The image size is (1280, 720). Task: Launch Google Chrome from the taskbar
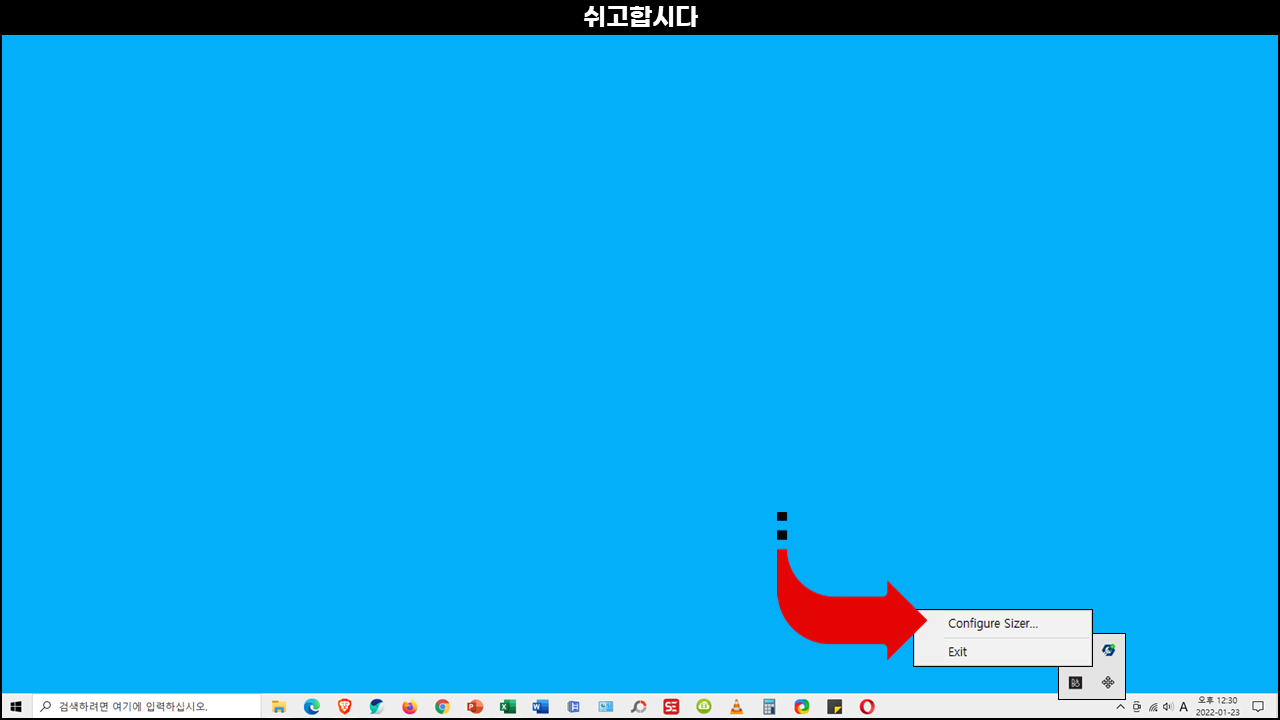pos(442,707)
